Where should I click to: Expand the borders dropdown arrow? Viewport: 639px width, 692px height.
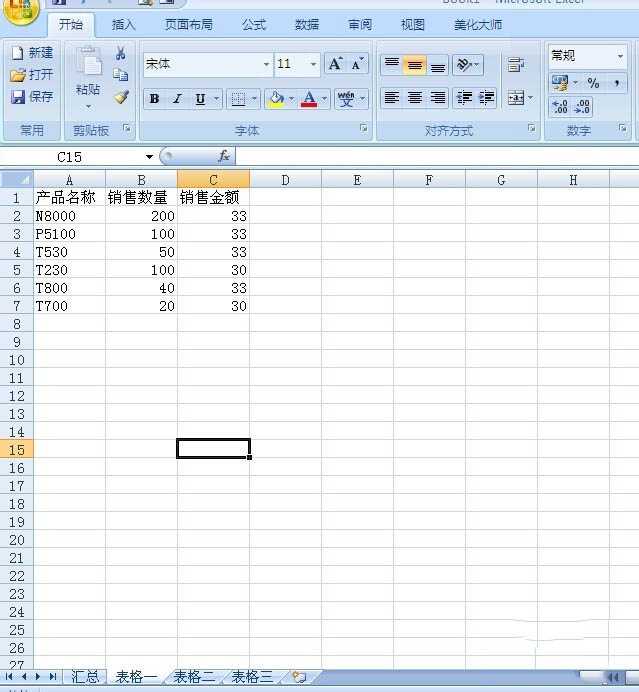point(254,98)
